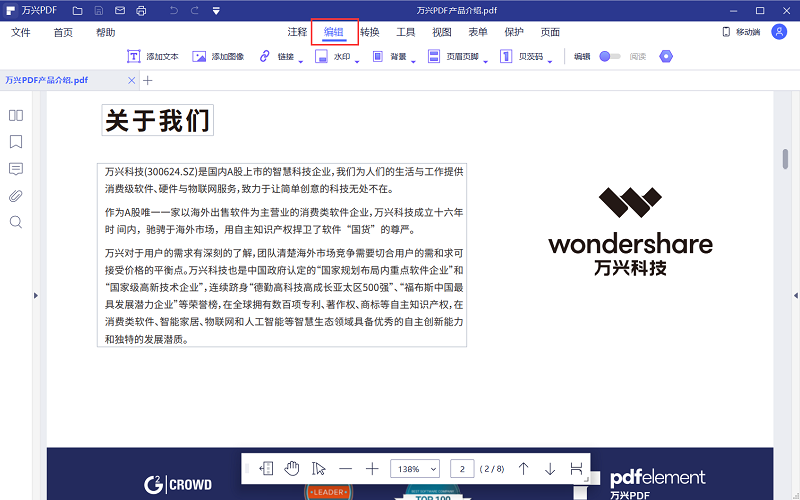The image size is (800, 500).
Task: Click the 水印 watermark tool
Action: [333, 56]
